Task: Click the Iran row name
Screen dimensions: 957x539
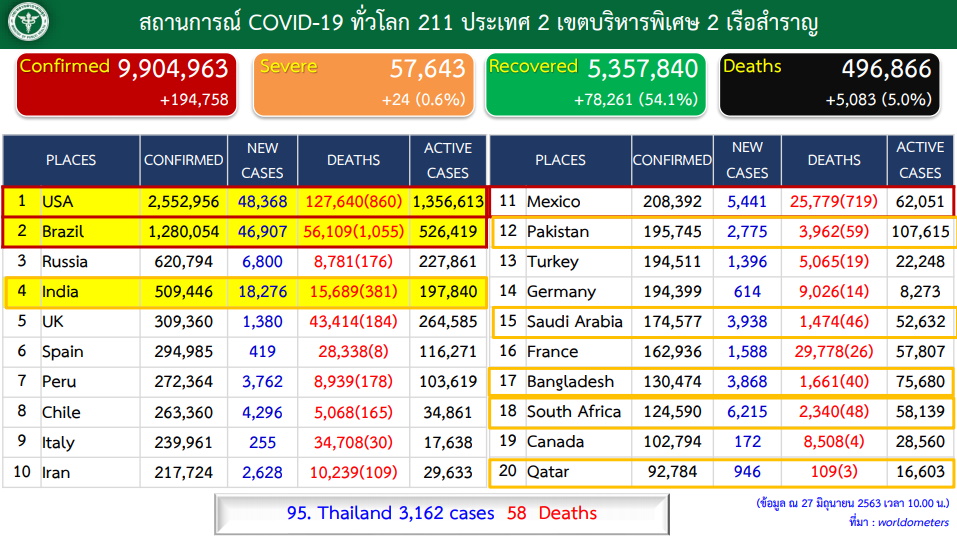Action: (56, 472)
